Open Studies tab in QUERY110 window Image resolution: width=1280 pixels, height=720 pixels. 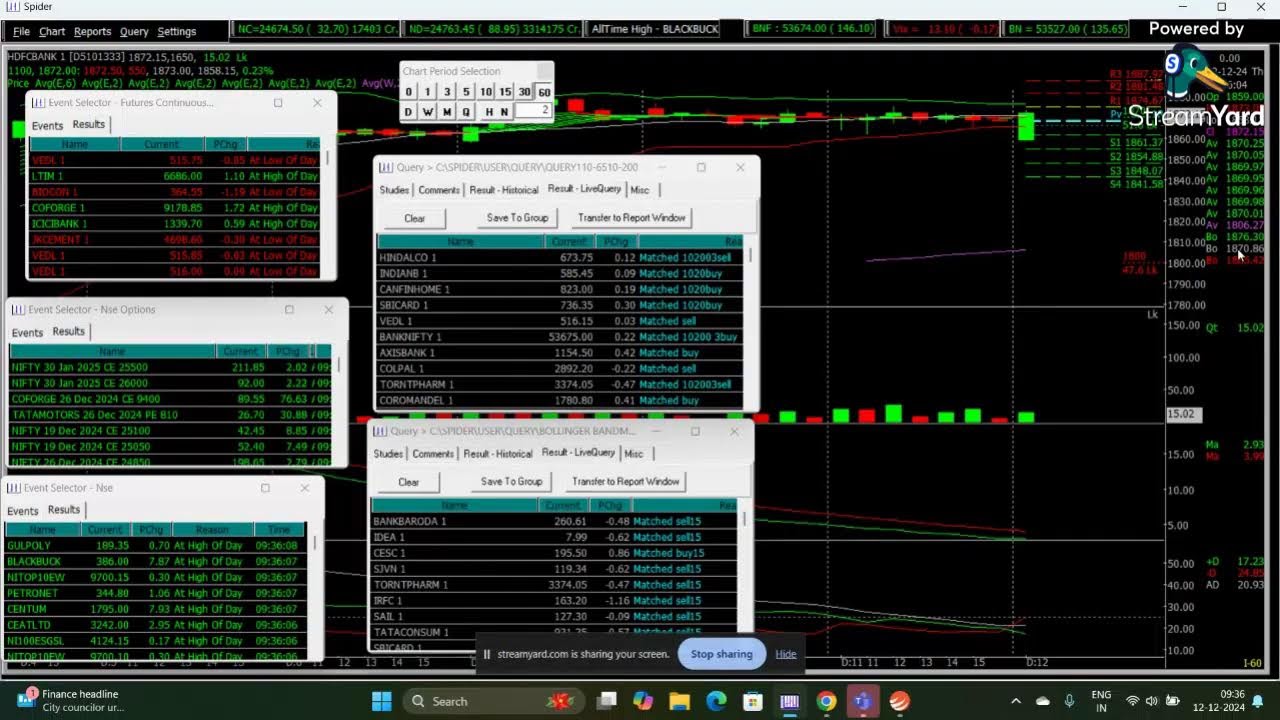[x=394, y=190]
